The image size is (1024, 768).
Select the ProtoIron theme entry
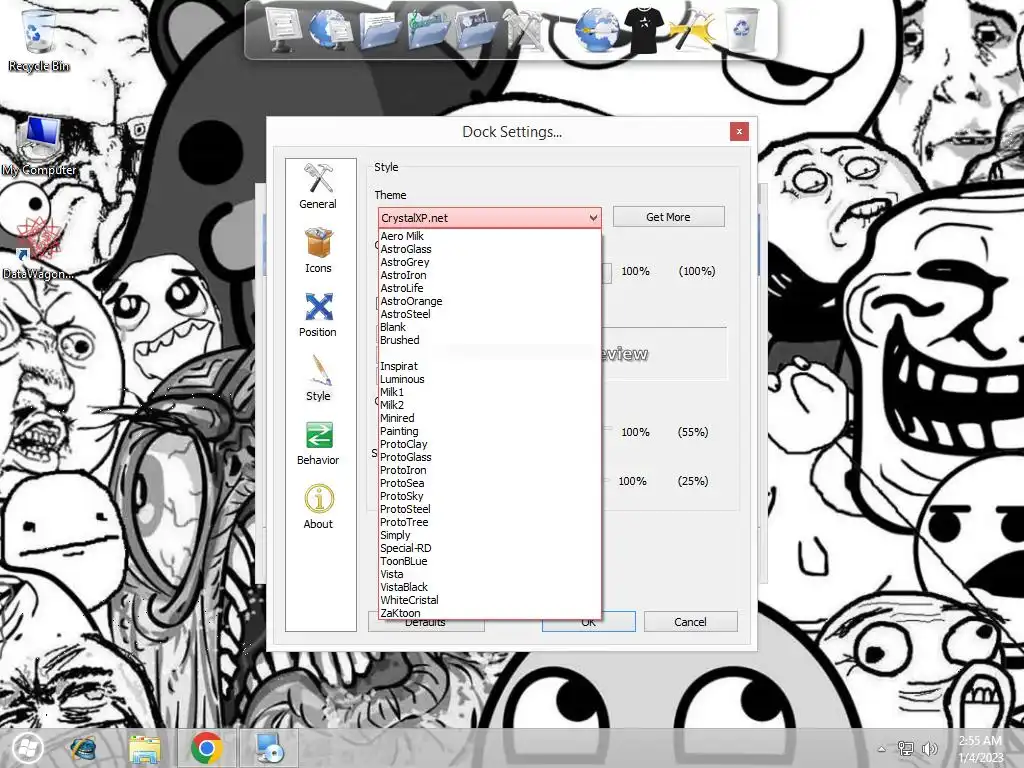click(489, 470)
